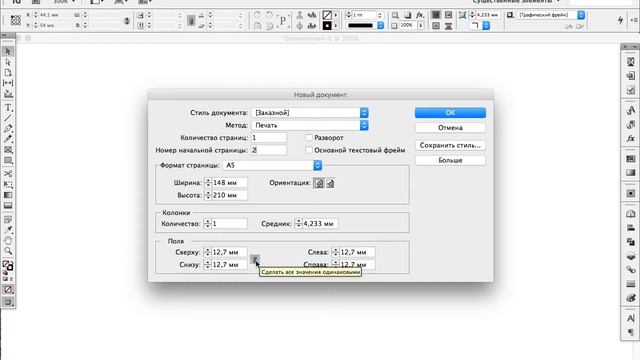Enable the Разворот checkbox
The width and height of the screenshot is (640, 360).
(x=309, y=138)
